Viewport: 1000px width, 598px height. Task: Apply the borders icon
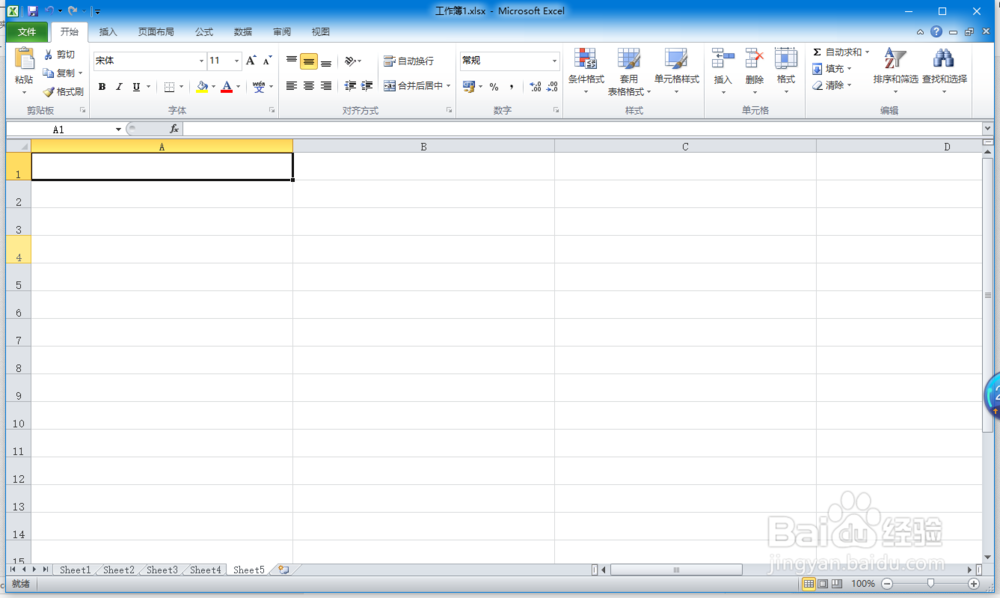(x=169, y=87)
